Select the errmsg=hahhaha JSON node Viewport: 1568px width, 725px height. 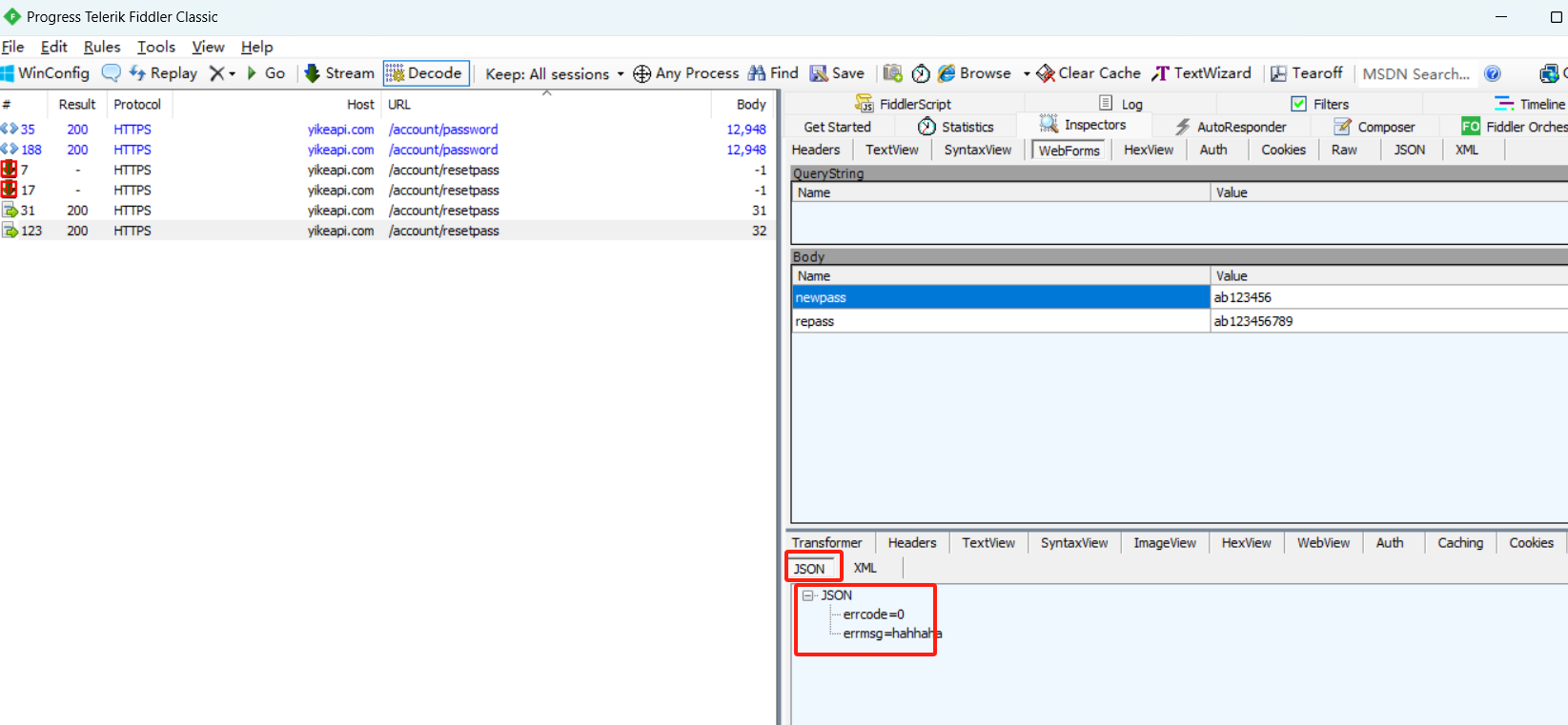coord(892,634)
